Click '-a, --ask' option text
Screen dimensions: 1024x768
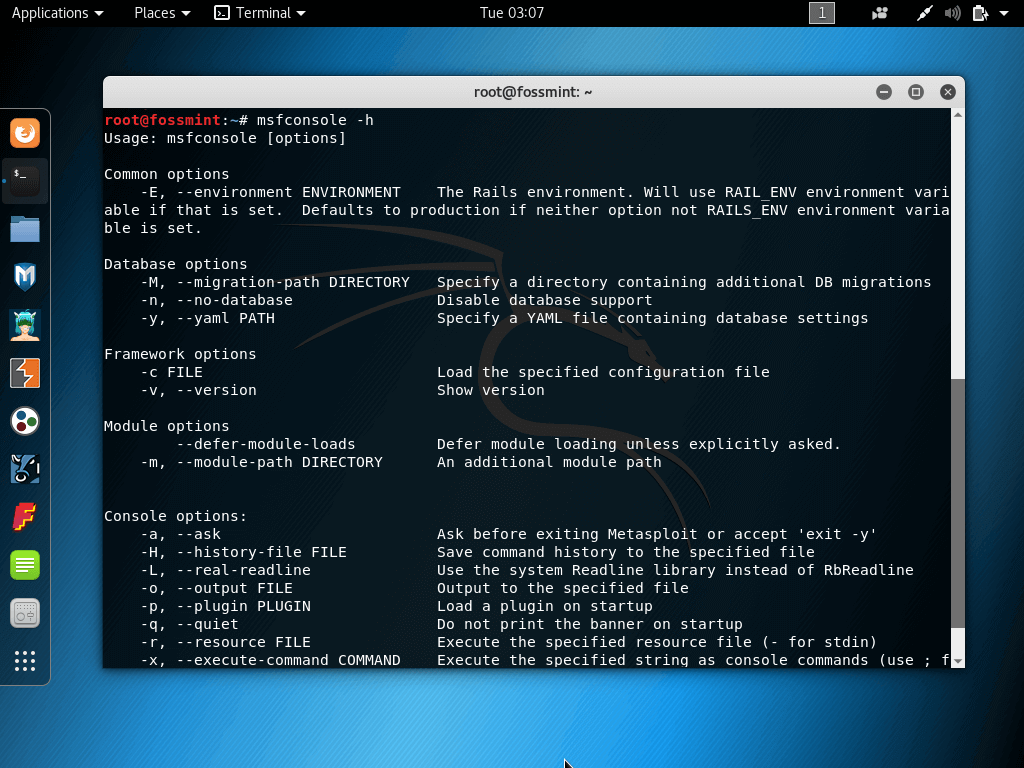coord(180,534)
